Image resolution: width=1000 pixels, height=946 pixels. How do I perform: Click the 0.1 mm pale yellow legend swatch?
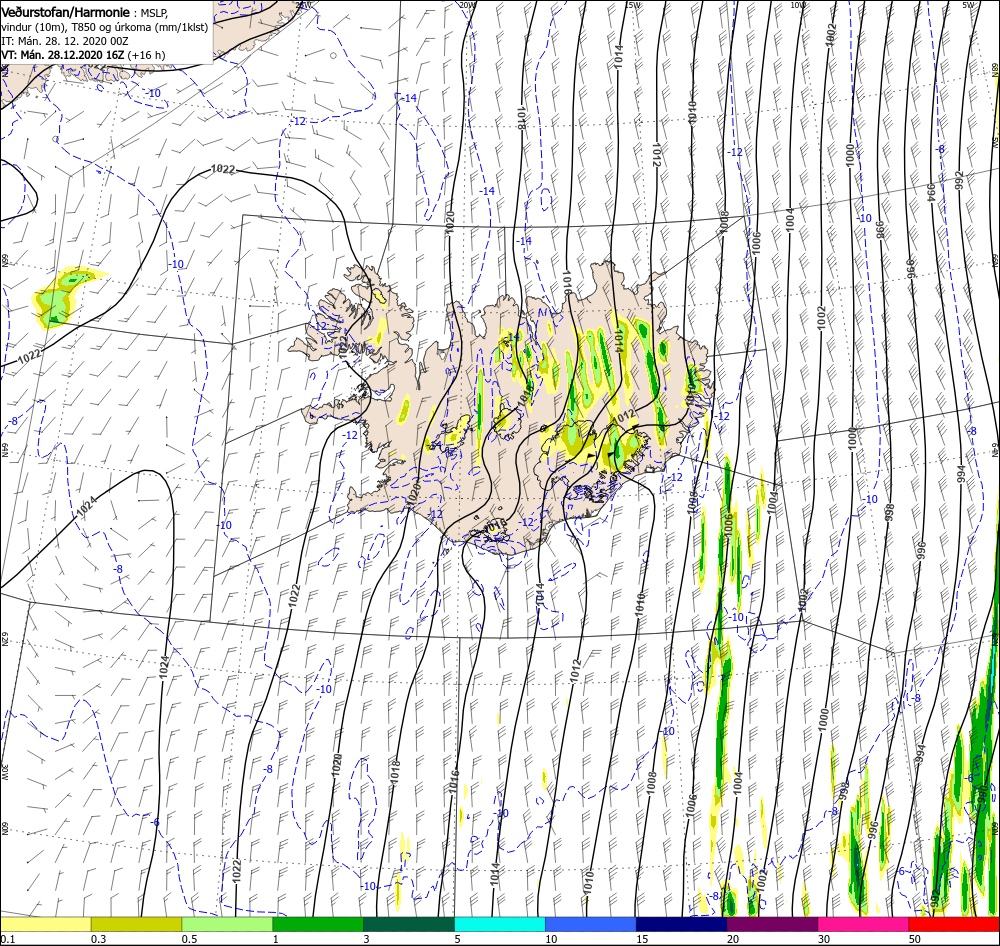pyautogui.click(x=45, y=924)
